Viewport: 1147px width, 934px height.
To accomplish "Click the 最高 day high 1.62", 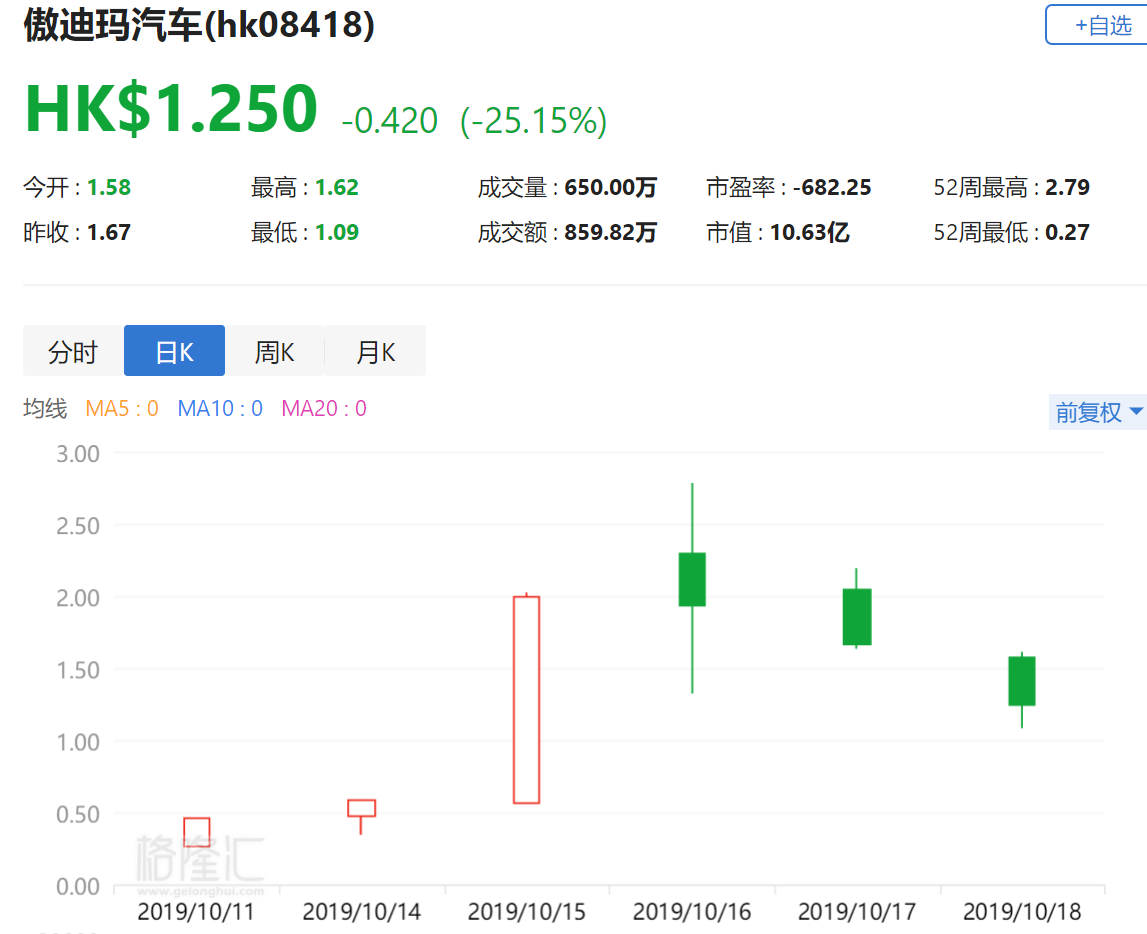I will (x=336, y=187).
